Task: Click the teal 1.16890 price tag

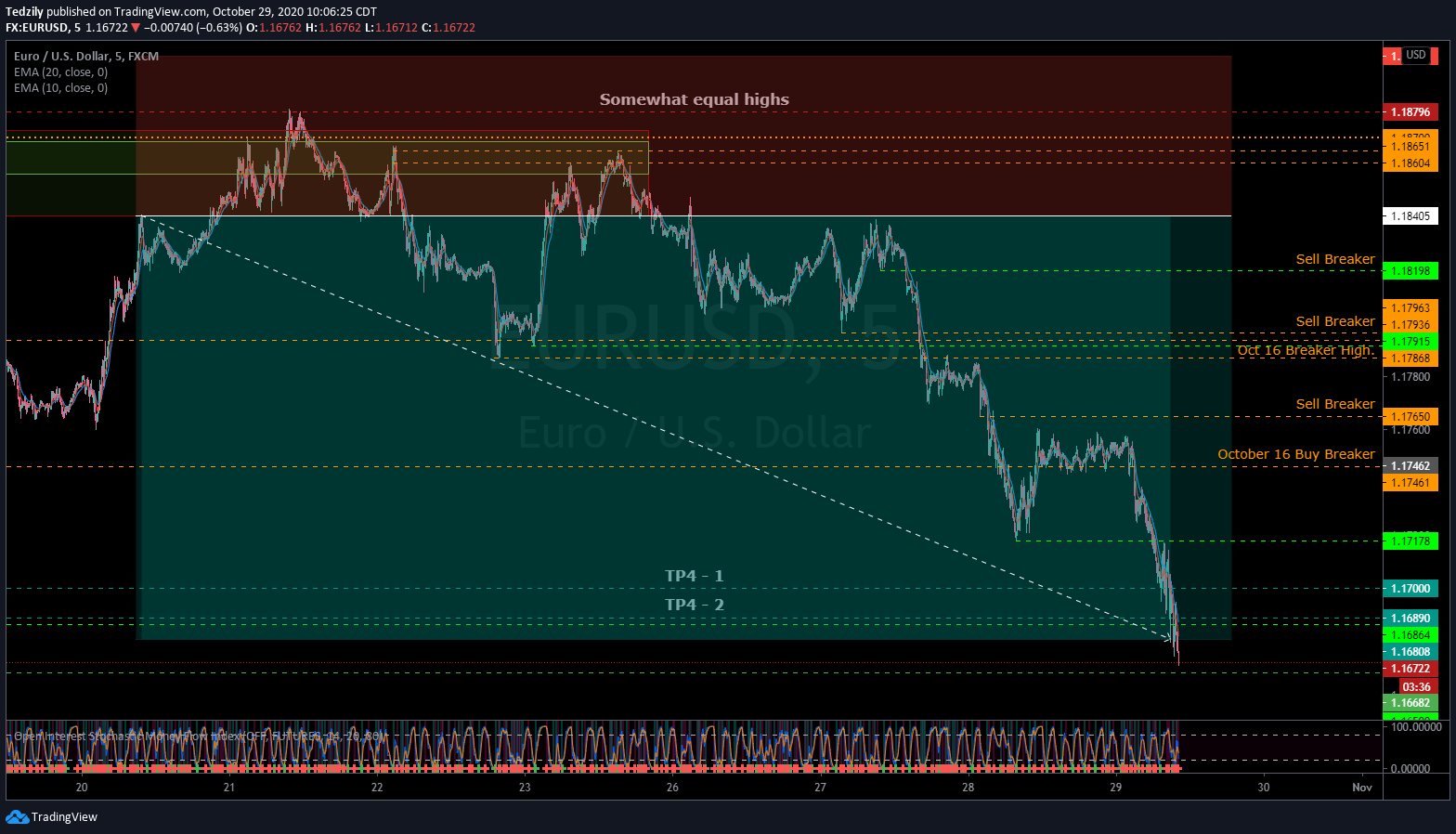Action: point(1410,619)
